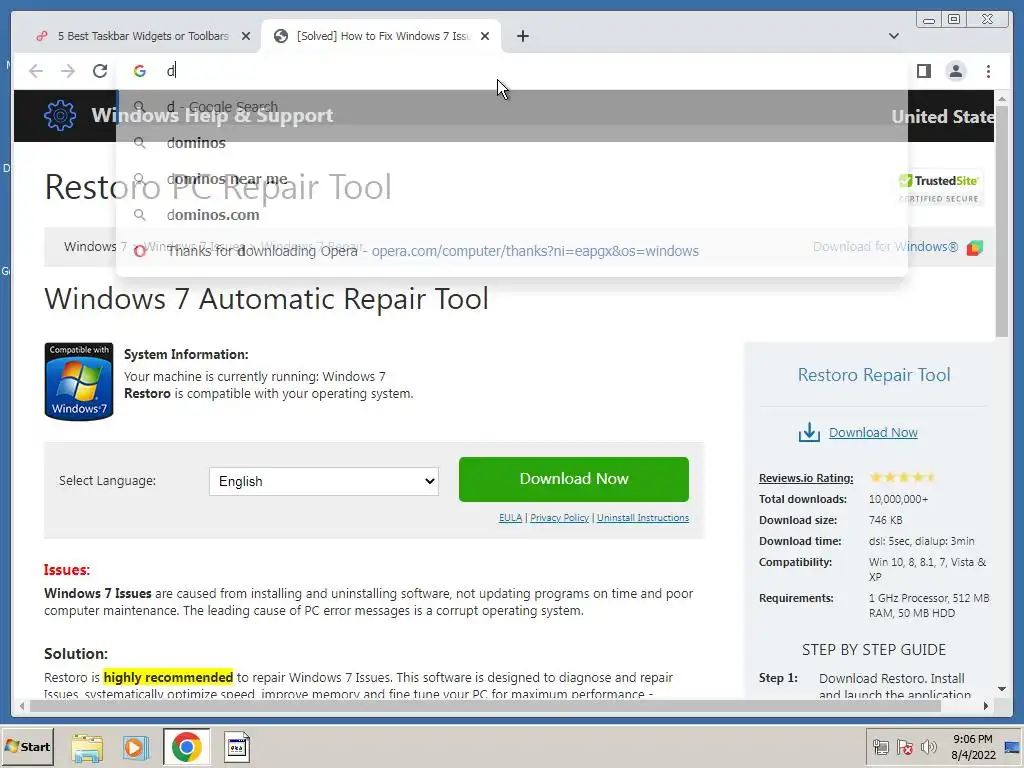Click the volume speaker tray icon
Viewport: 1024px width, 768px height.
coord(928,747)
